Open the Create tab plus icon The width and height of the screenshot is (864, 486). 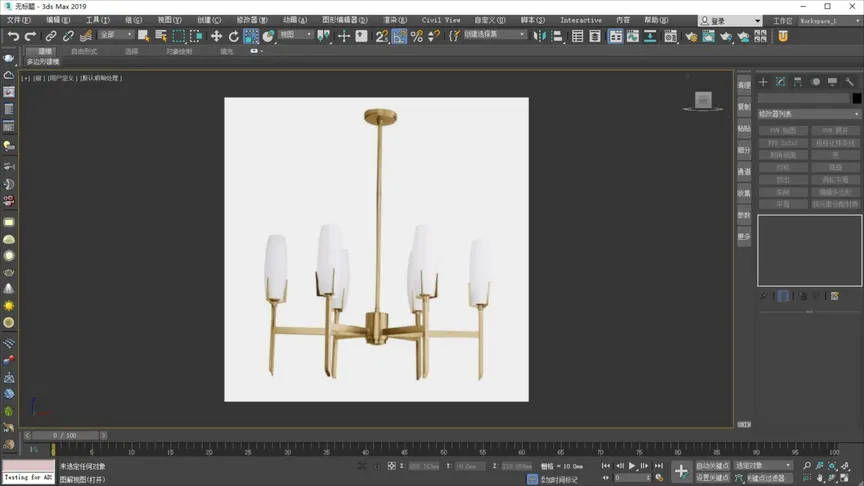pyautogui.click(x=763, y=82)
